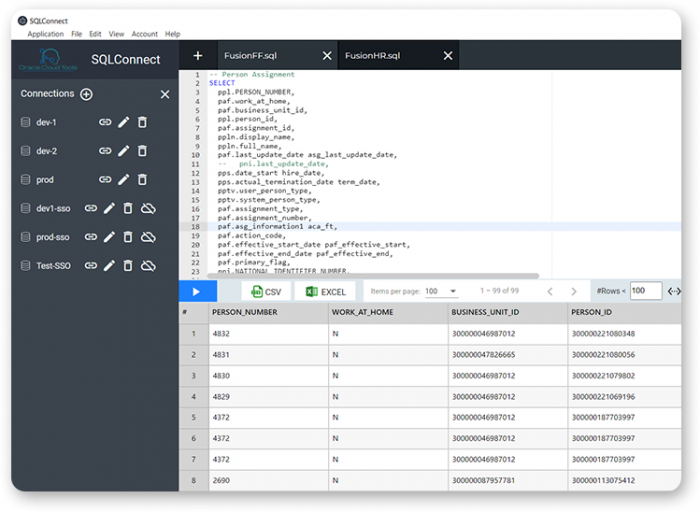This screenshot has height=512, width=700.
Task: Open the Application menu
Action: pyautogui.click(x=46, y=34)
